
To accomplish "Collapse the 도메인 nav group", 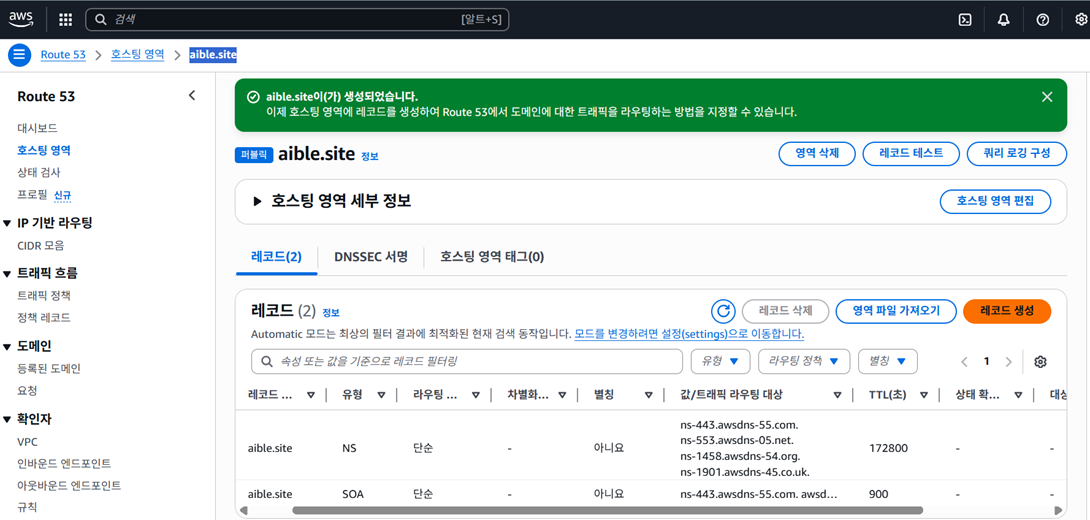I will (x=7, y=346).
